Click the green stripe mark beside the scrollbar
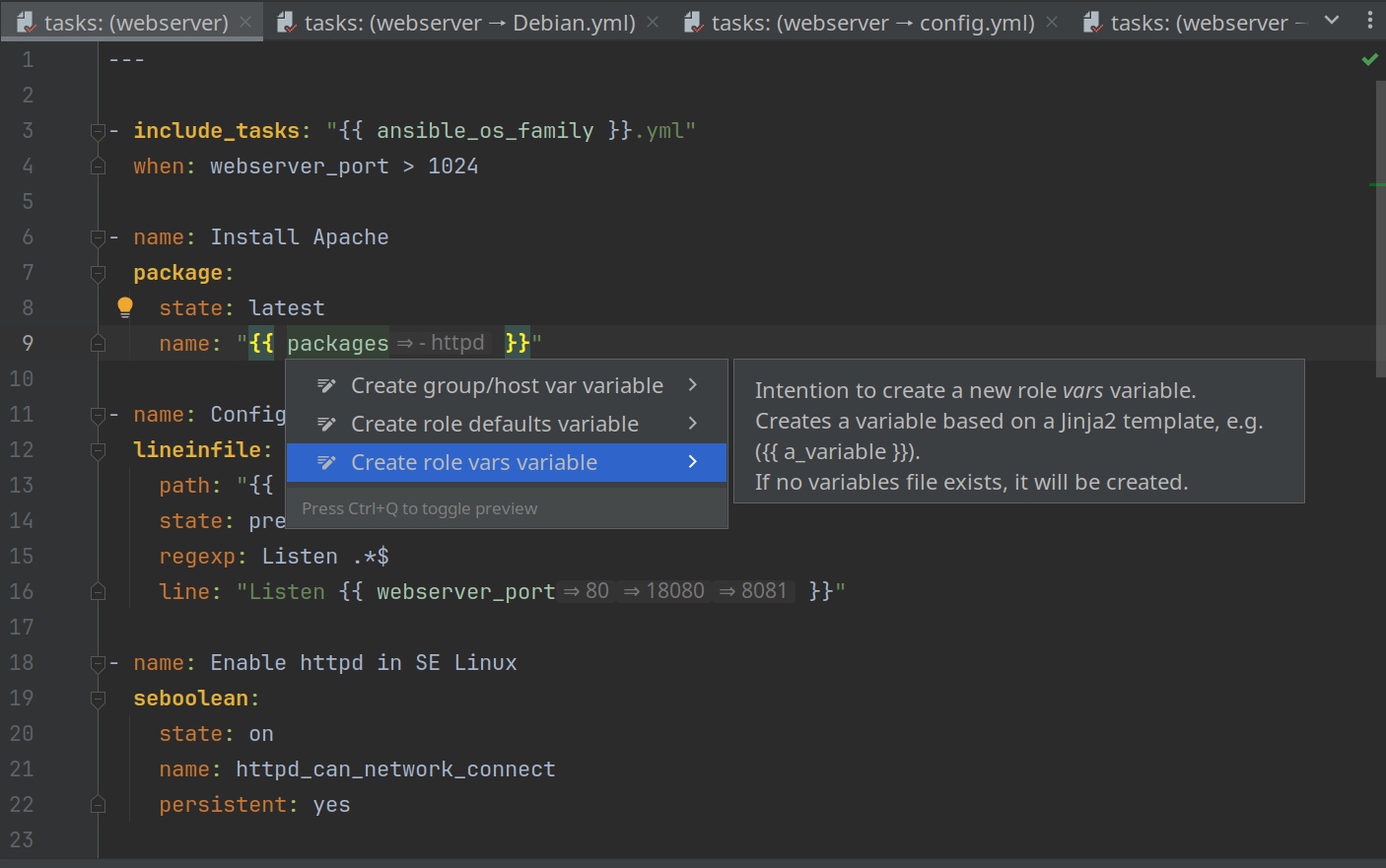 [1377, 184]
